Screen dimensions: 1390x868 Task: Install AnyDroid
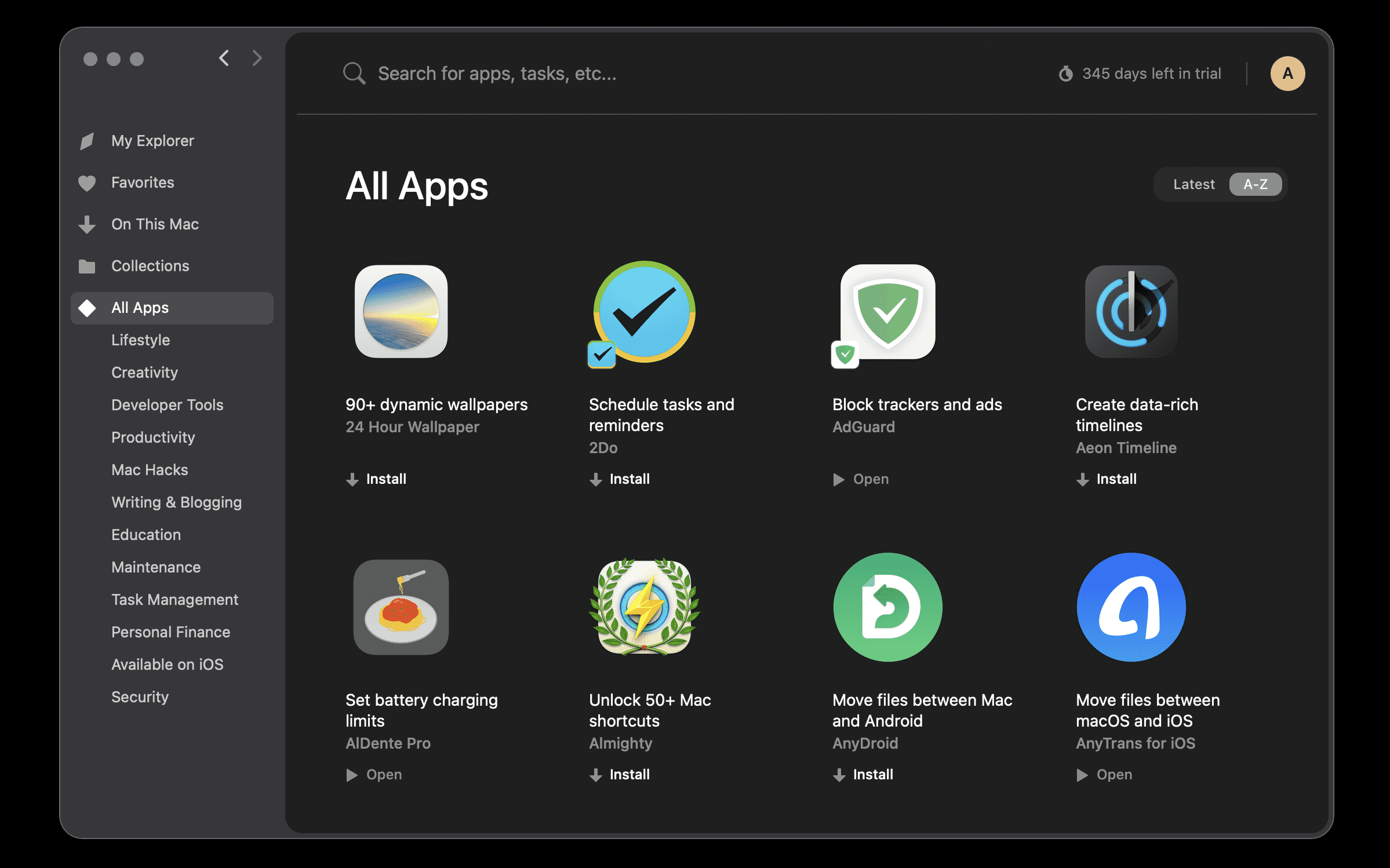[x=863, y=775]
